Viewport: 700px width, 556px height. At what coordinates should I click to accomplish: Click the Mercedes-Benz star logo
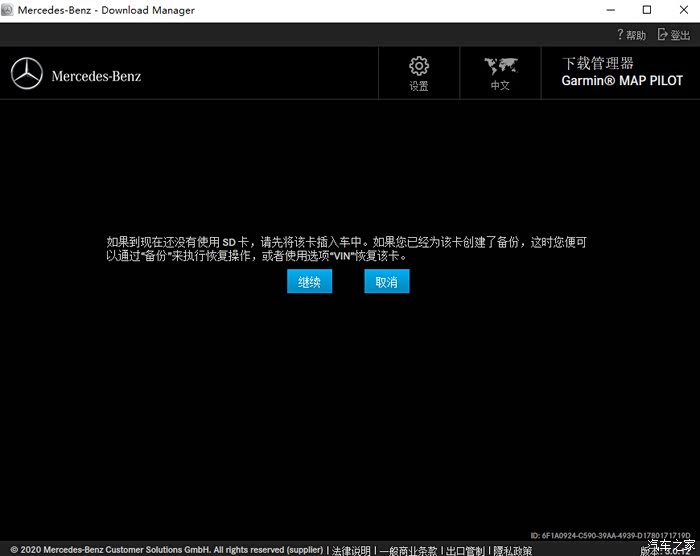[x=27, y=74]
